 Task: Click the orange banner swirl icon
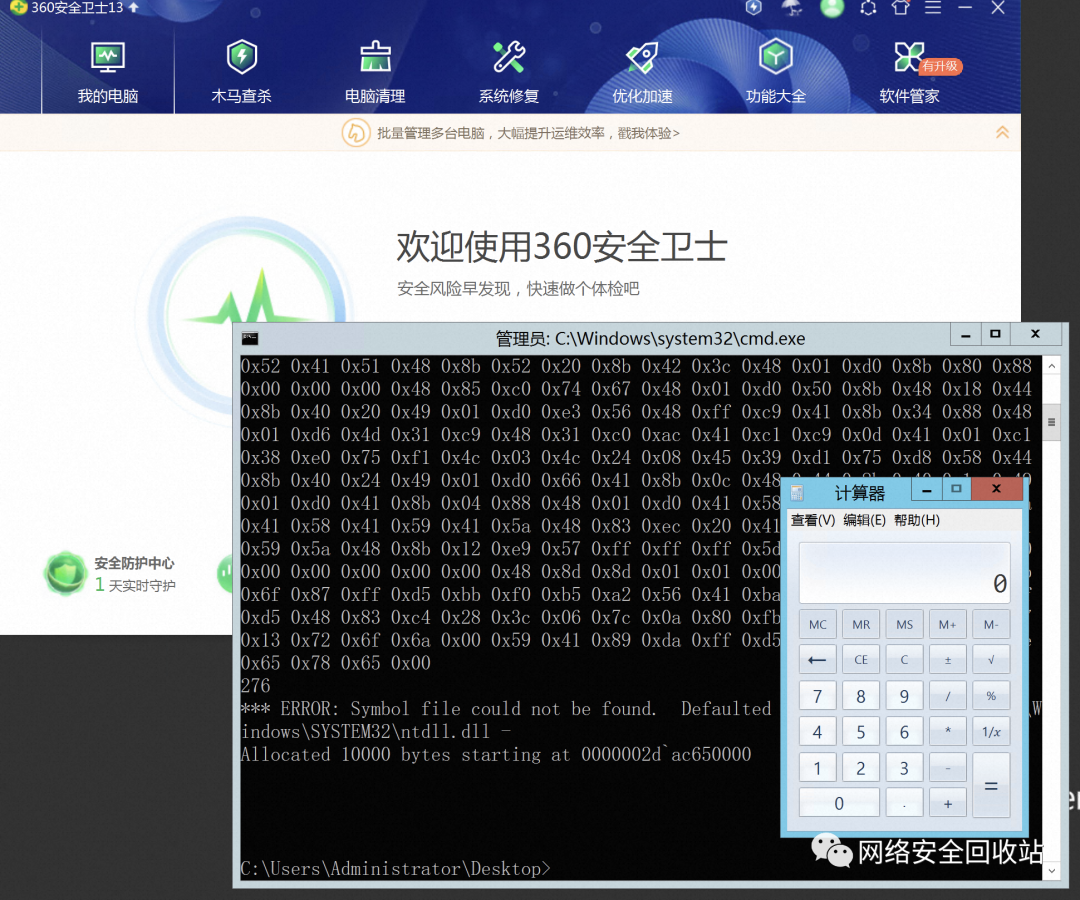click(x=355, y=133)
